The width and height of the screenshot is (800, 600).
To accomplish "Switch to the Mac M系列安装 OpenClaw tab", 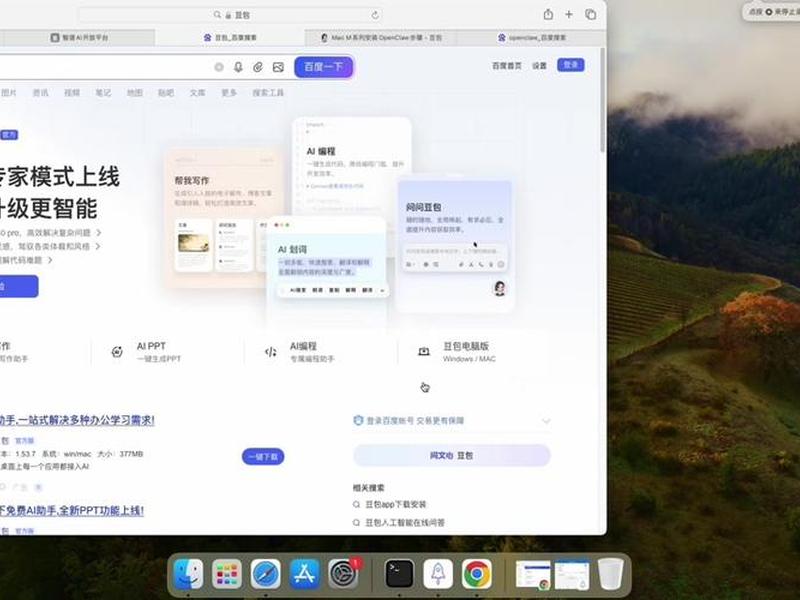I will [381, 37].
